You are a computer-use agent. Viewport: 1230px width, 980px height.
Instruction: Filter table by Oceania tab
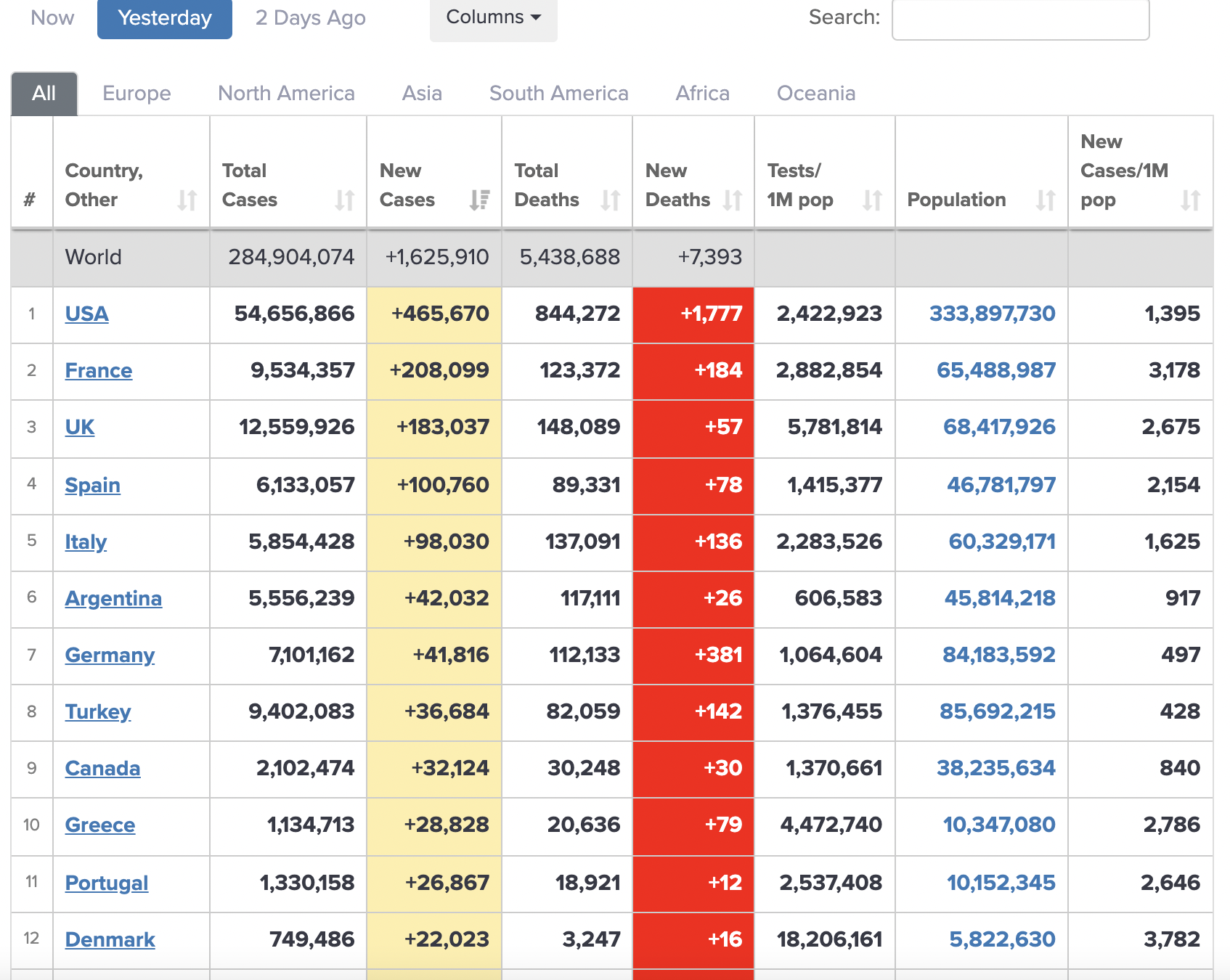816,94
